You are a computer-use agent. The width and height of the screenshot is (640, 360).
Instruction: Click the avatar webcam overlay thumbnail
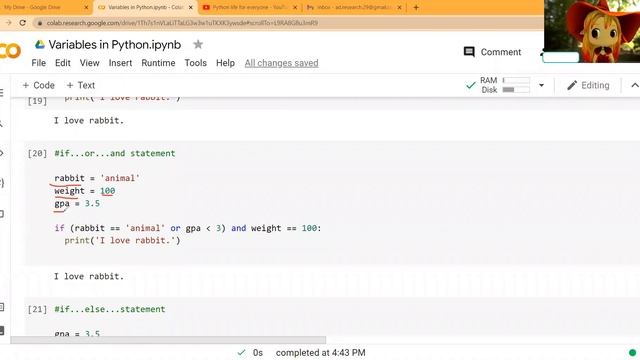(x=592, y=31)
